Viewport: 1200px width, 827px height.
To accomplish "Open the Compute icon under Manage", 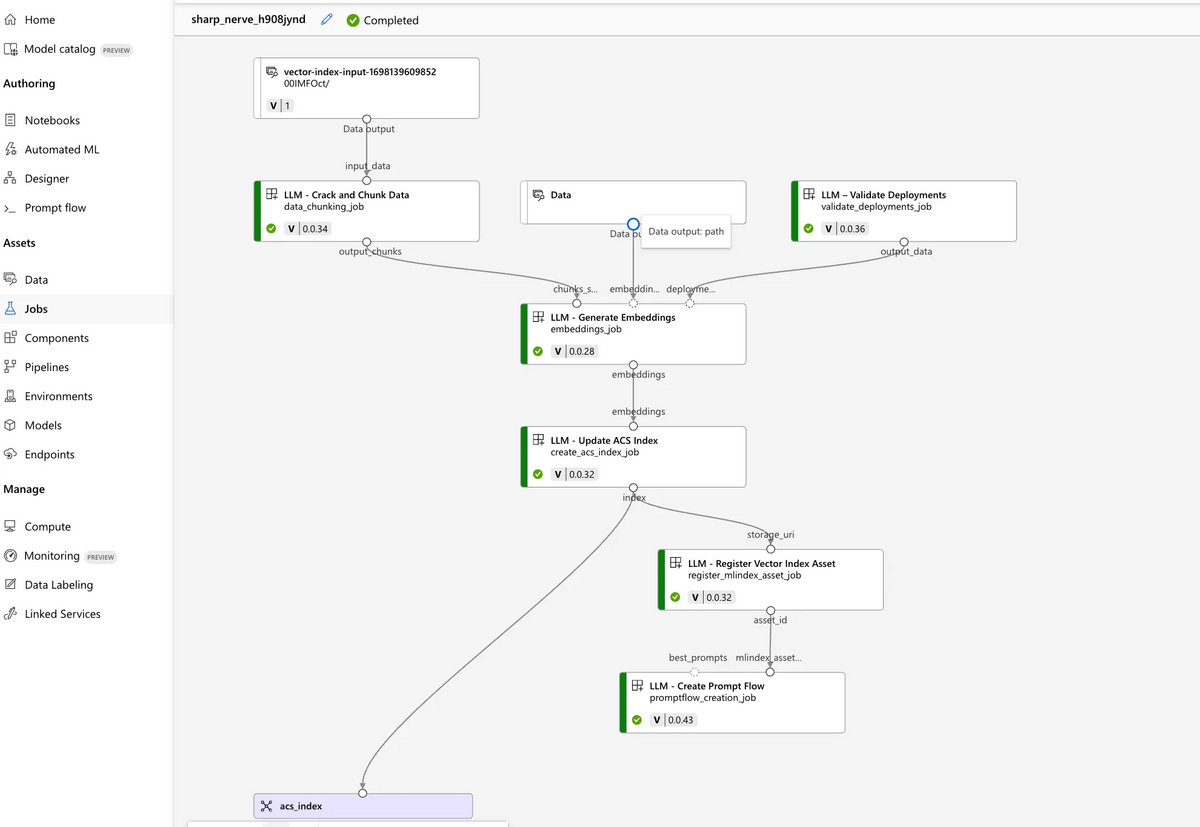I will pyautogui.click(x=12, y=526).
